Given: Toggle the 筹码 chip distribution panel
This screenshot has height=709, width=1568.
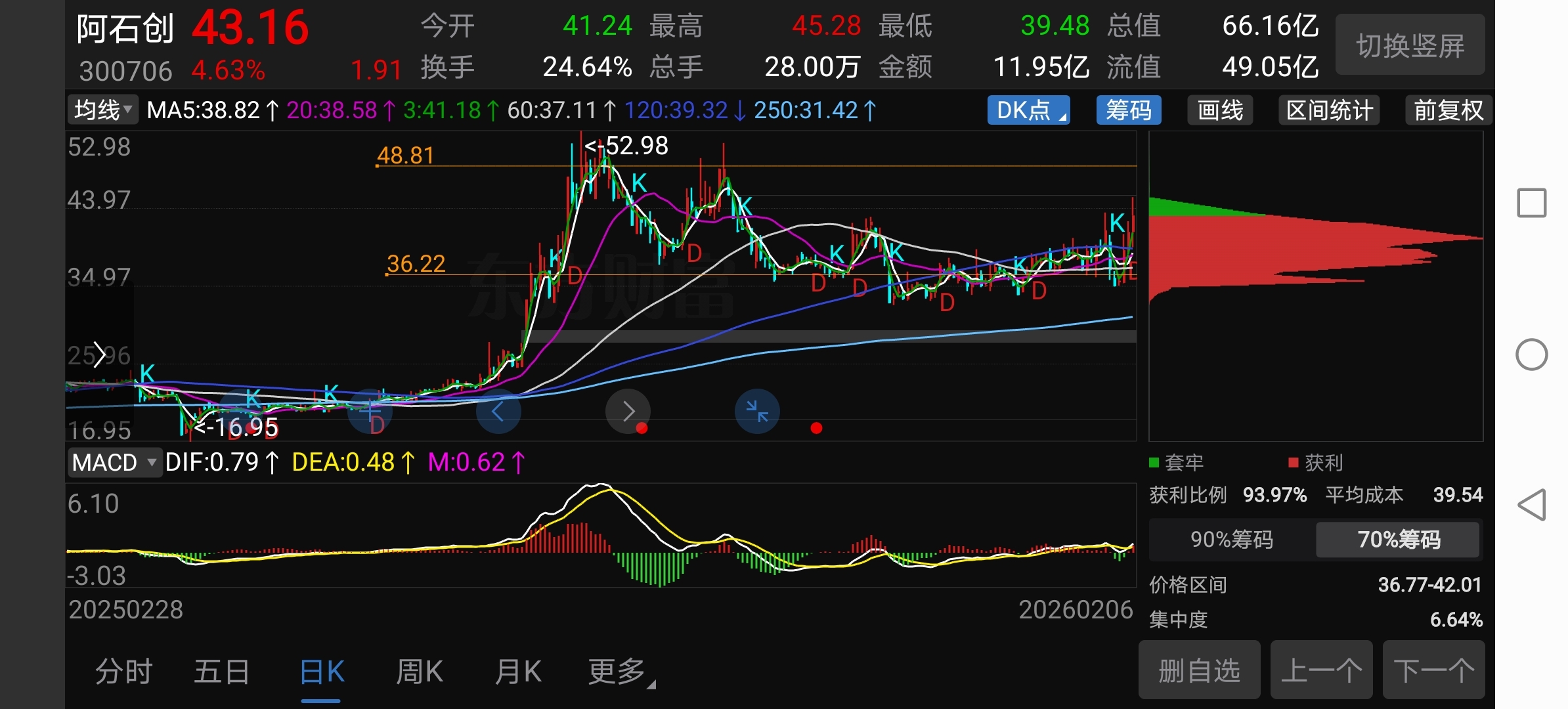Looking at the screenshot, I should (x=1128, y=110).
